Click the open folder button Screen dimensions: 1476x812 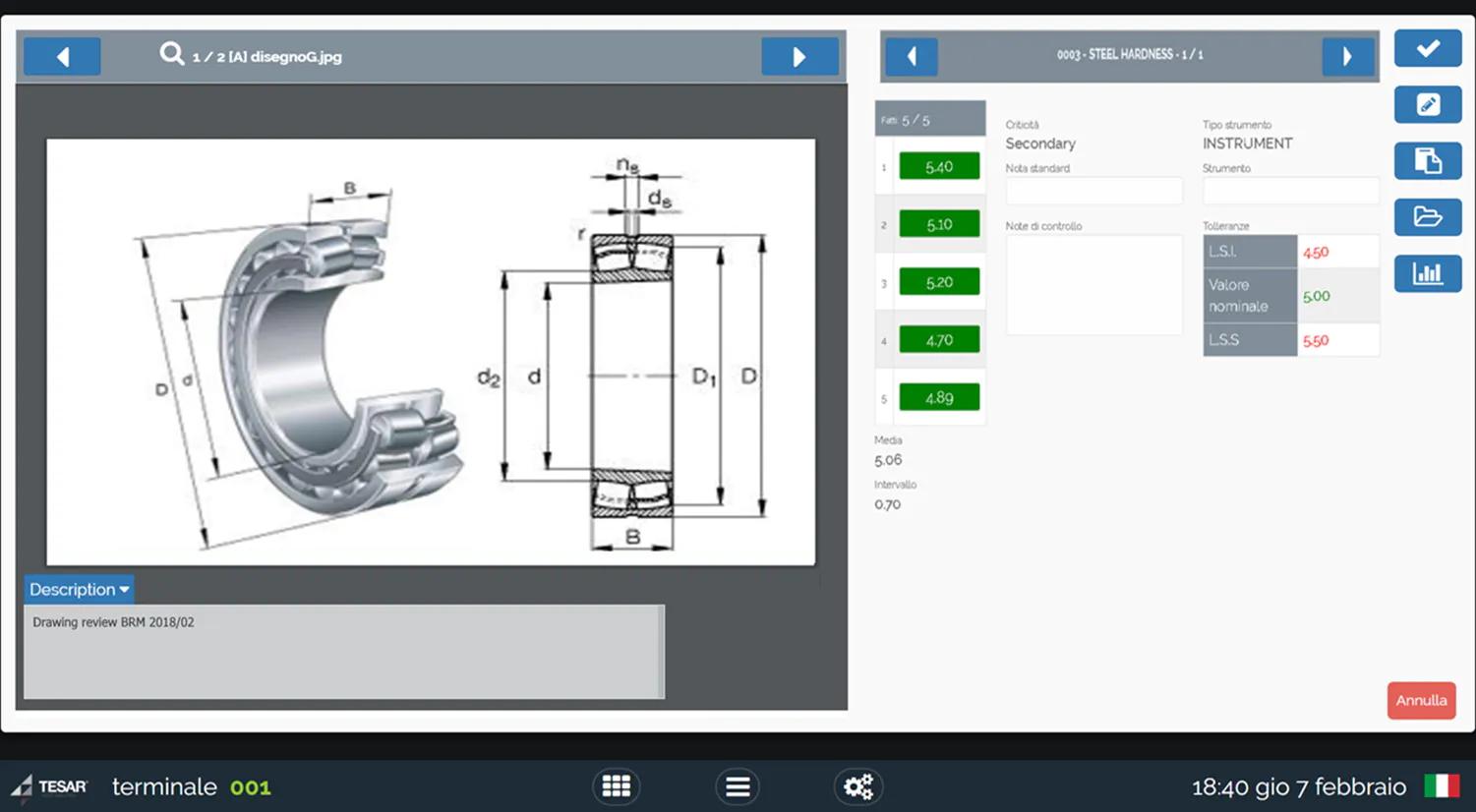pyautogui.click(x=1428, y=217)
